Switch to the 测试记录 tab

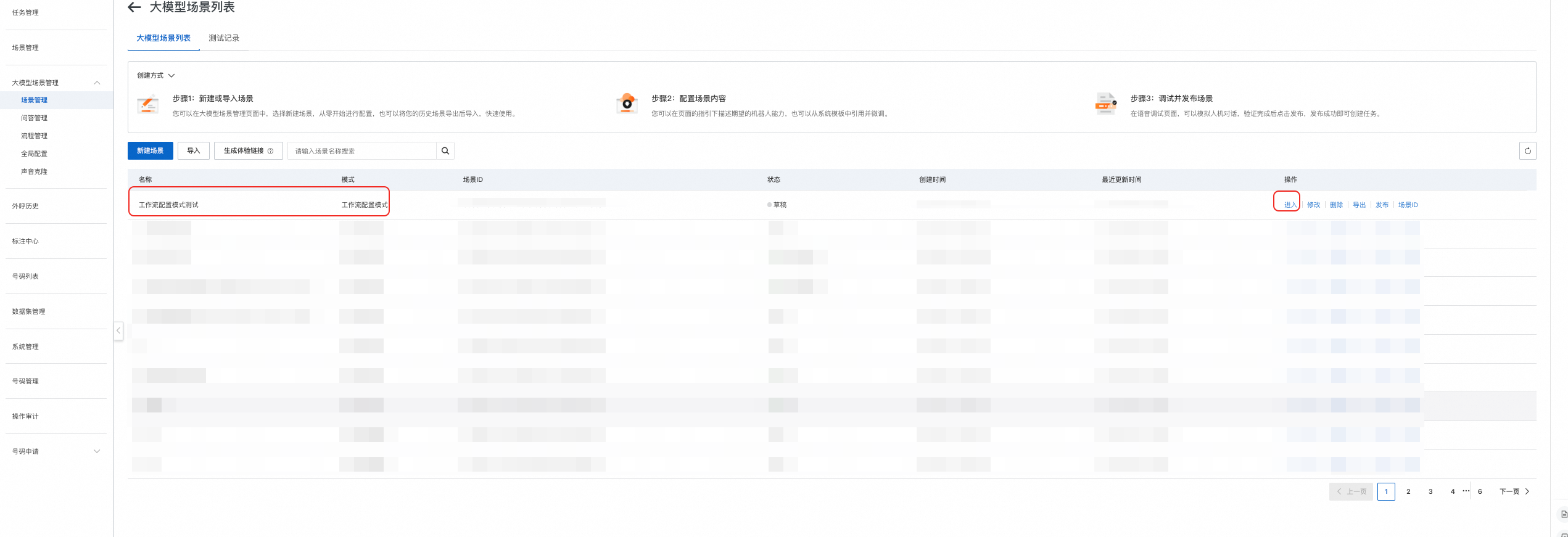[x=224, y=38]
